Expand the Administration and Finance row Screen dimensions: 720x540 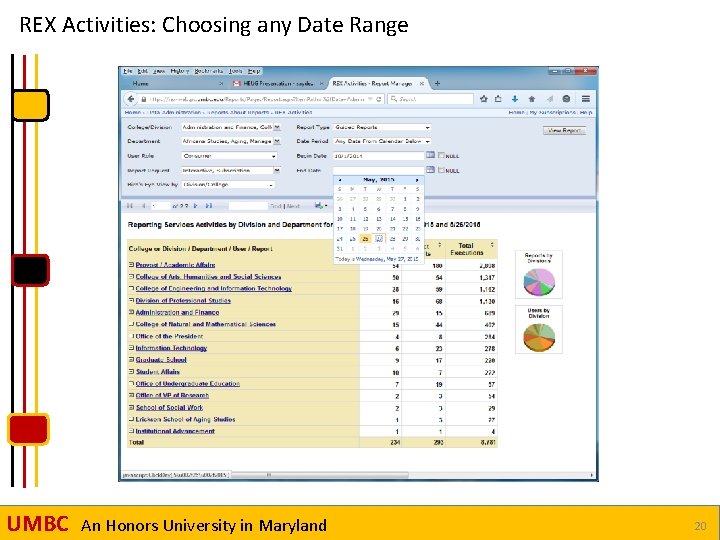[131, 312]
